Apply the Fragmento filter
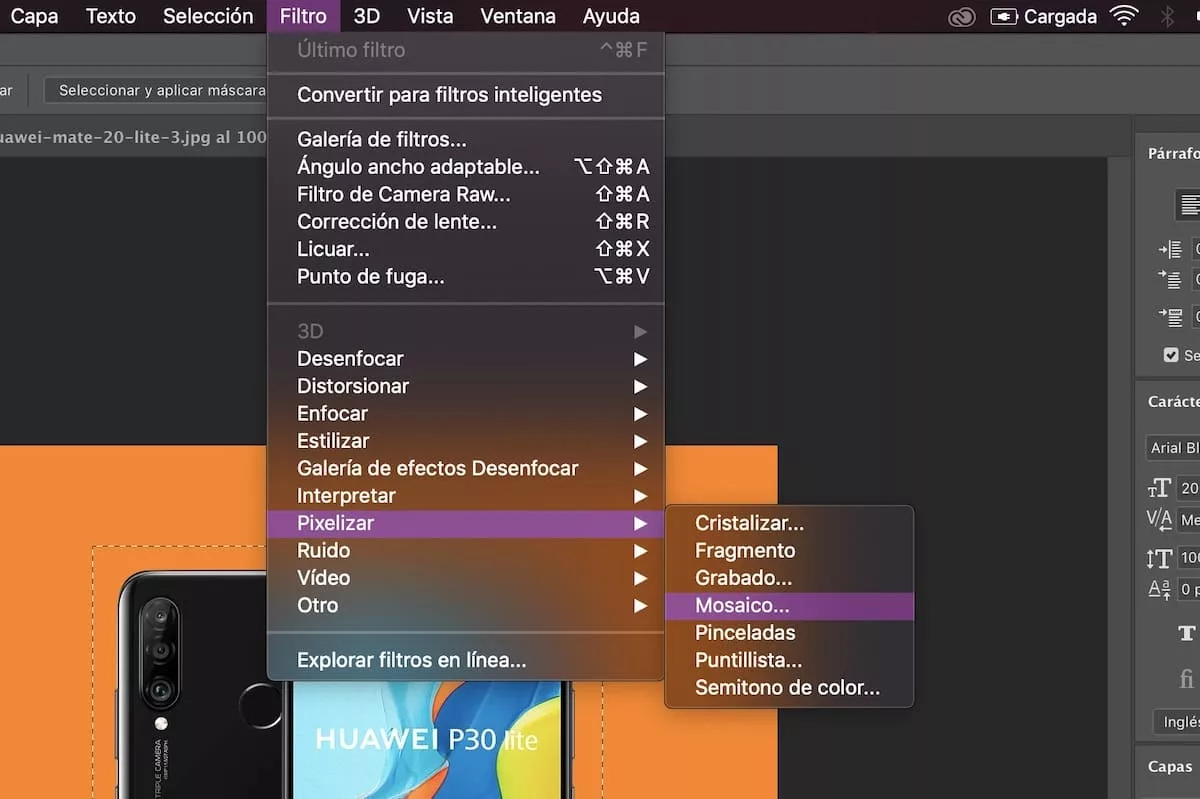This screenshot has width=1200, height=799. 789,550
